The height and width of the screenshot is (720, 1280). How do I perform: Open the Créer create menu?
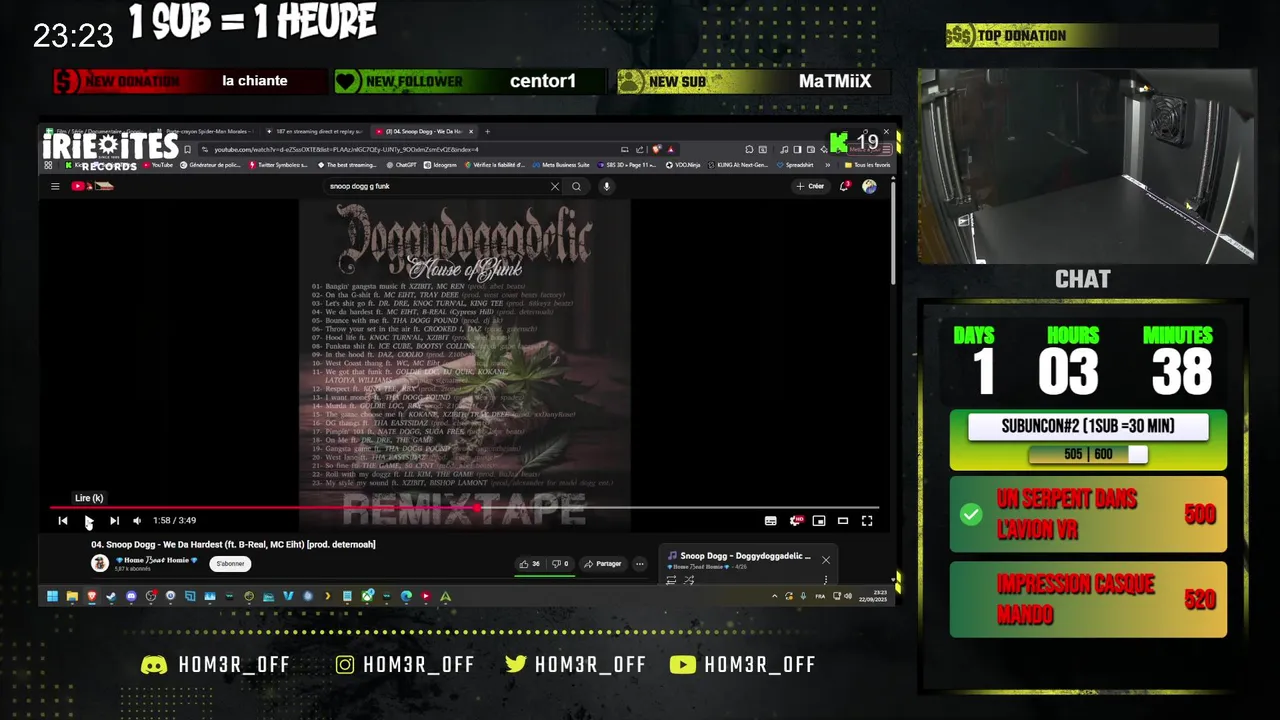tap(810, 186)
